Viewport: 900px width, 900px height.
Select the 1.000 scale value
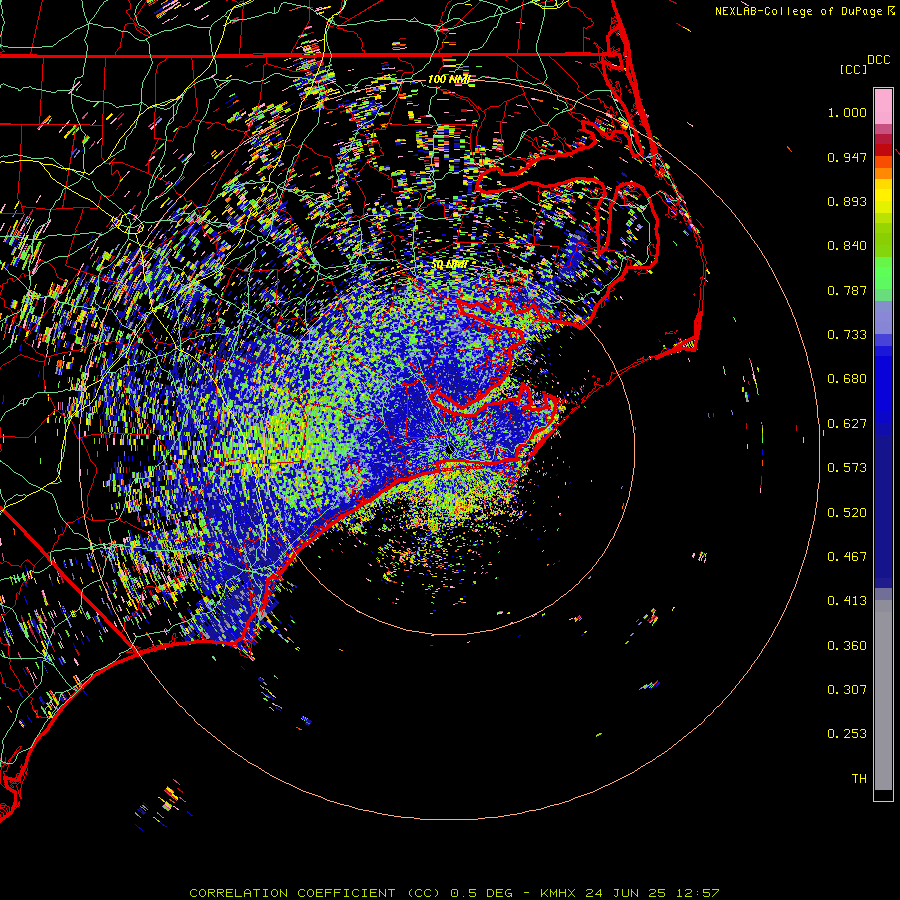click(x=847, y=112)
